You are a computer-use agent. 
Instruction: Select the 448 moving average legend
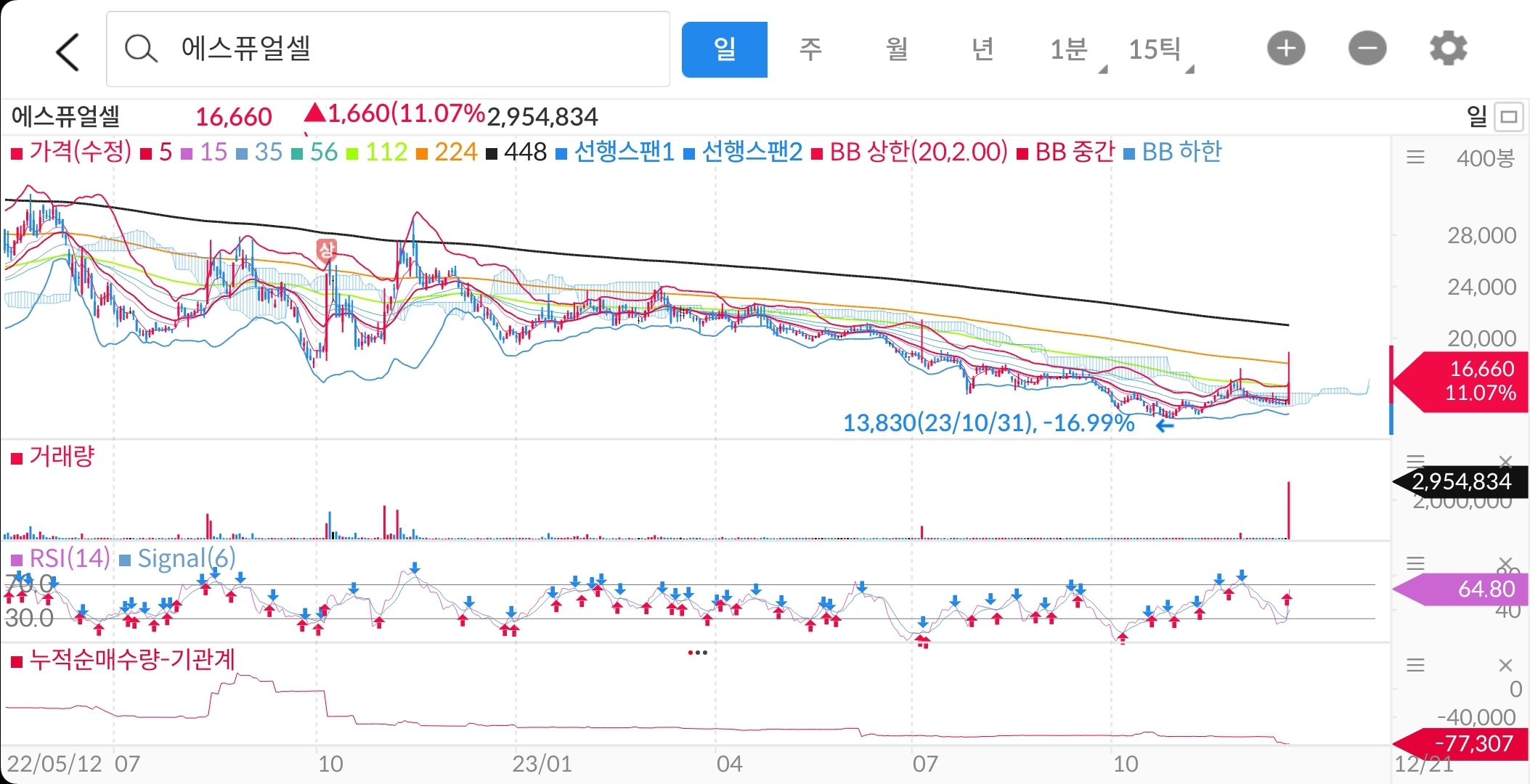[x=516, y=152]
